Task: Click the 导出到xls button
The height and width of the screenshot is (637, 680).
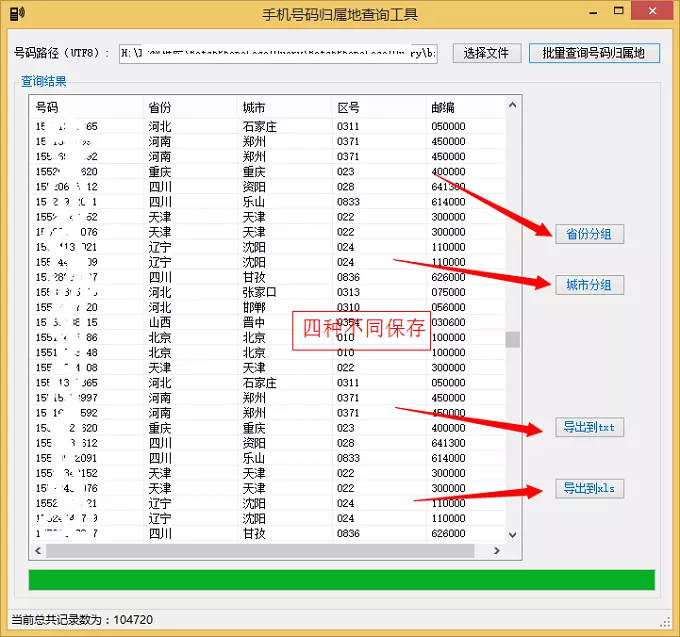Action: (x=589, y=489)
